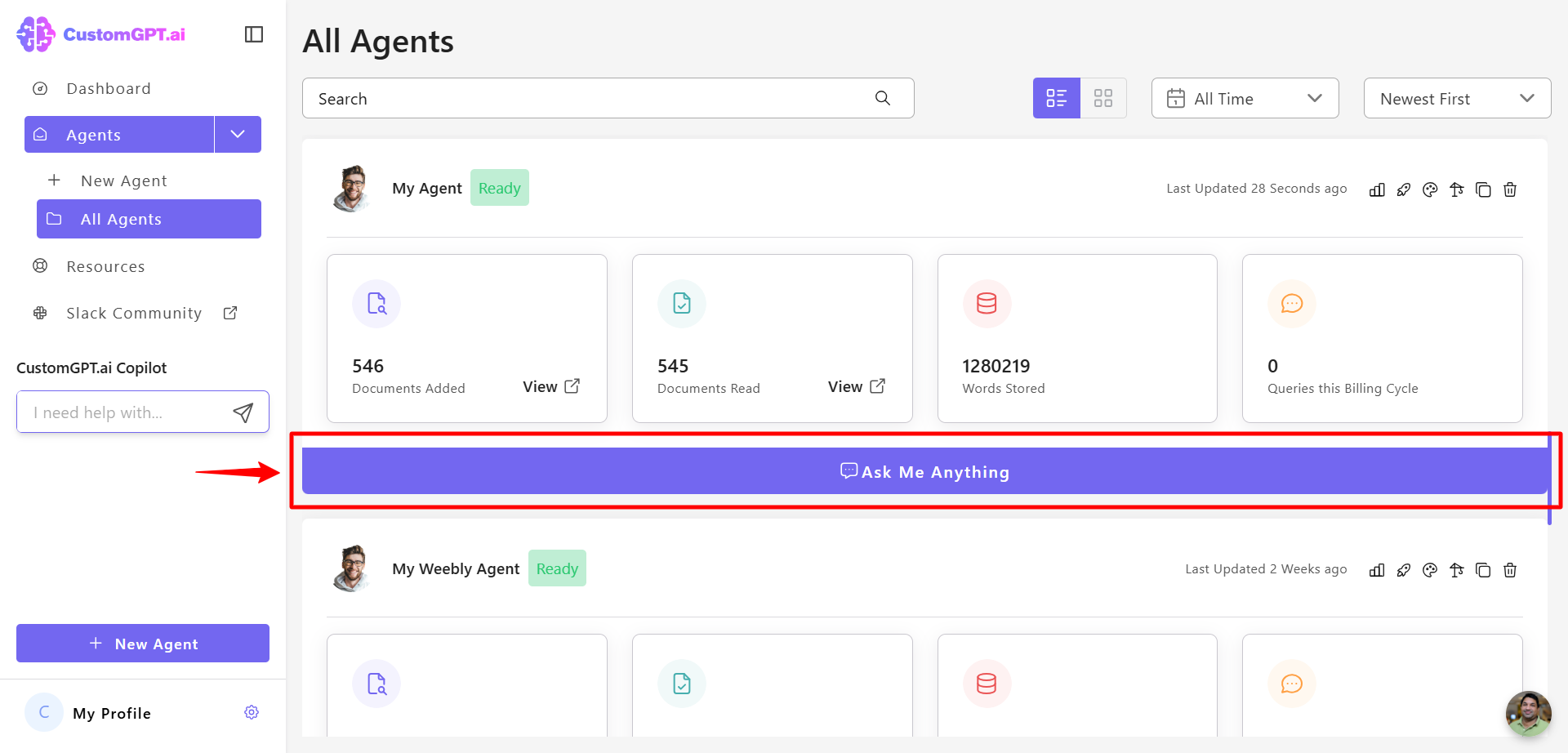Open Resources in sidebar
This screenshot has height=753, width=1568.
pos(105,266)
